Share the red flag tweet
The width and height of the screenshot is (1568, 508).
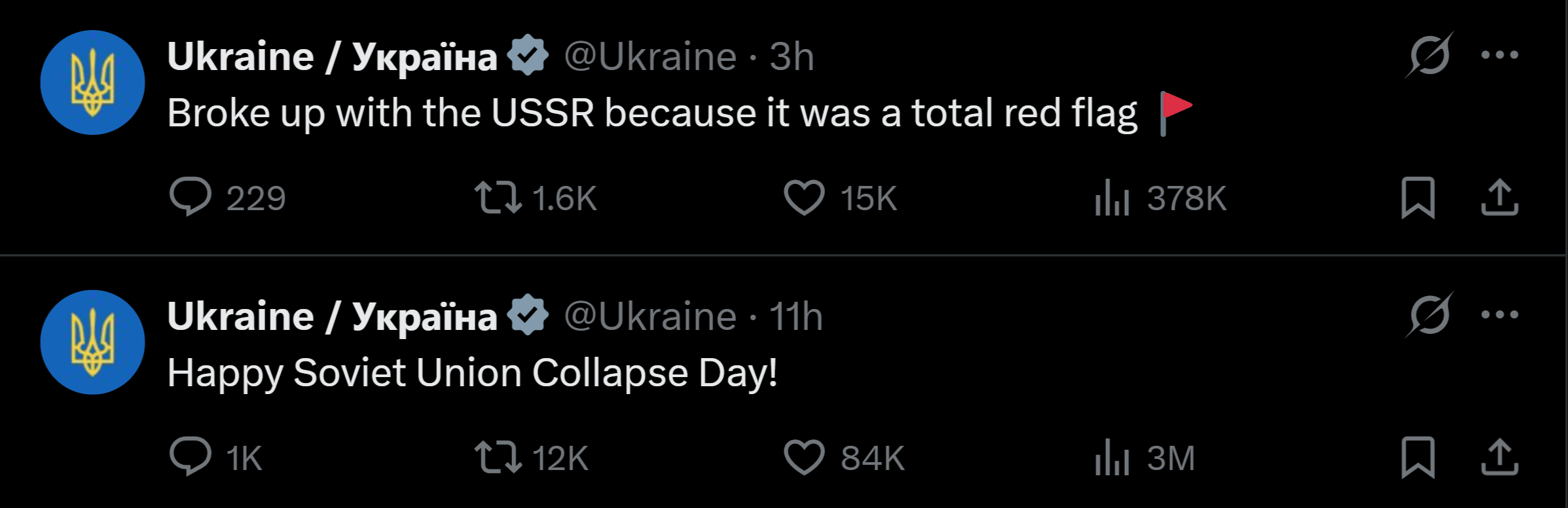(1499, 197)
